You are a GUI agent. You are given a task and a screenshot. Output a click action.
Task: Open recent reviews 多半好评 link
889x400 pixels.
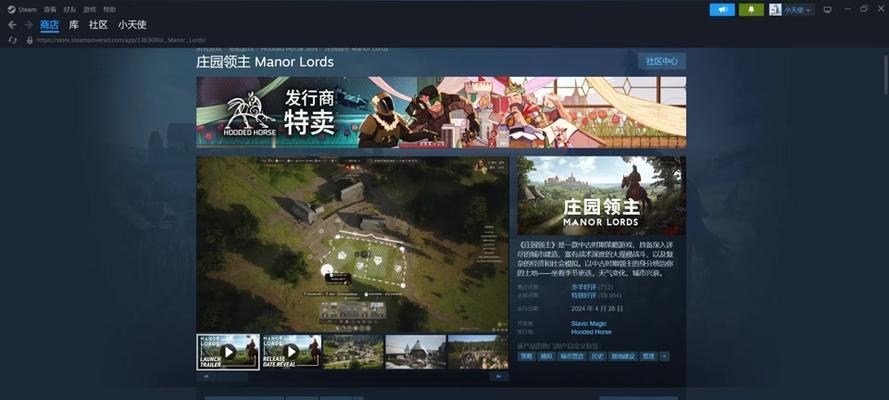[x=583, y=287]
